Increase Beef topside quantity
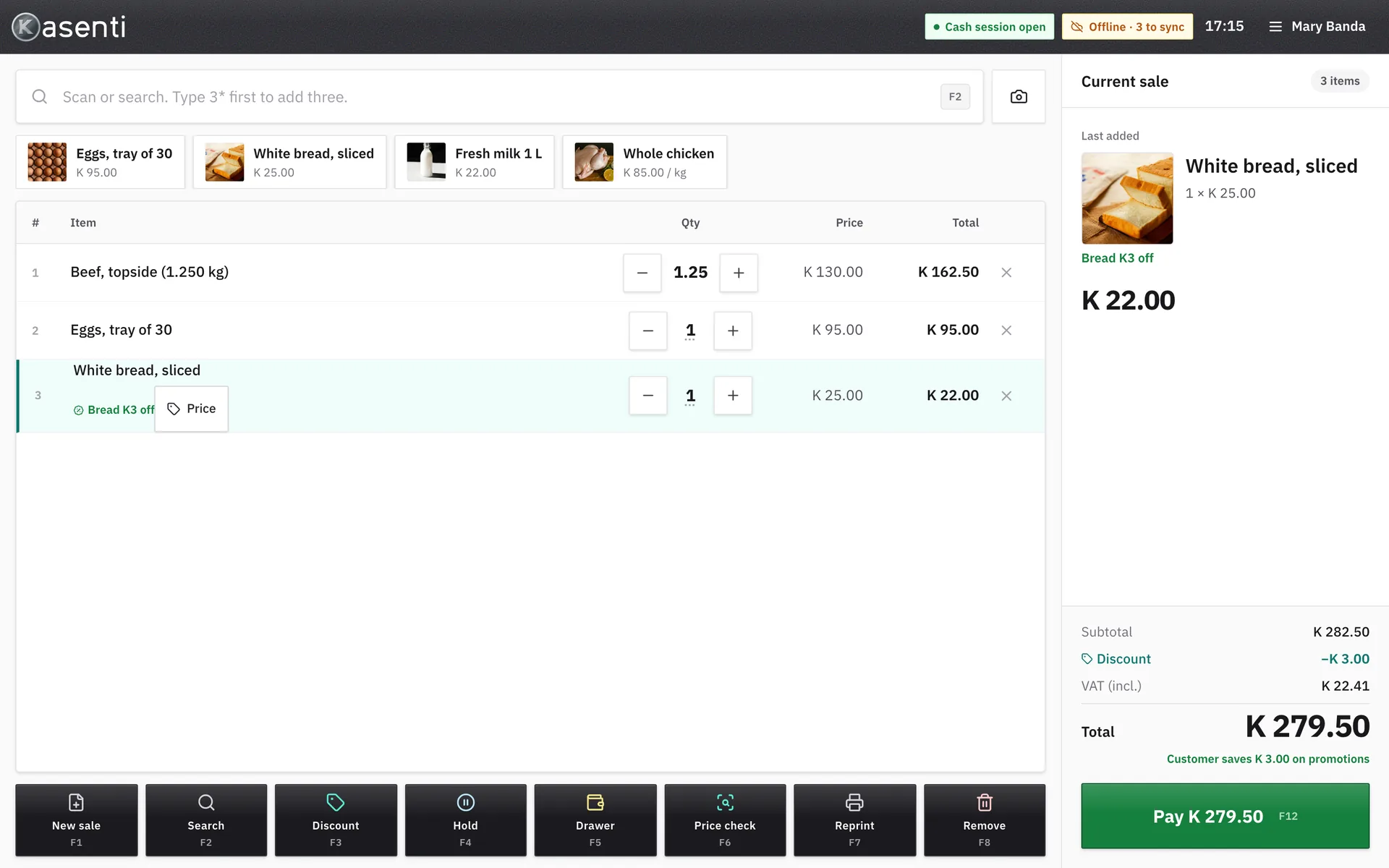1389x868 pixels. pos(739,273)
